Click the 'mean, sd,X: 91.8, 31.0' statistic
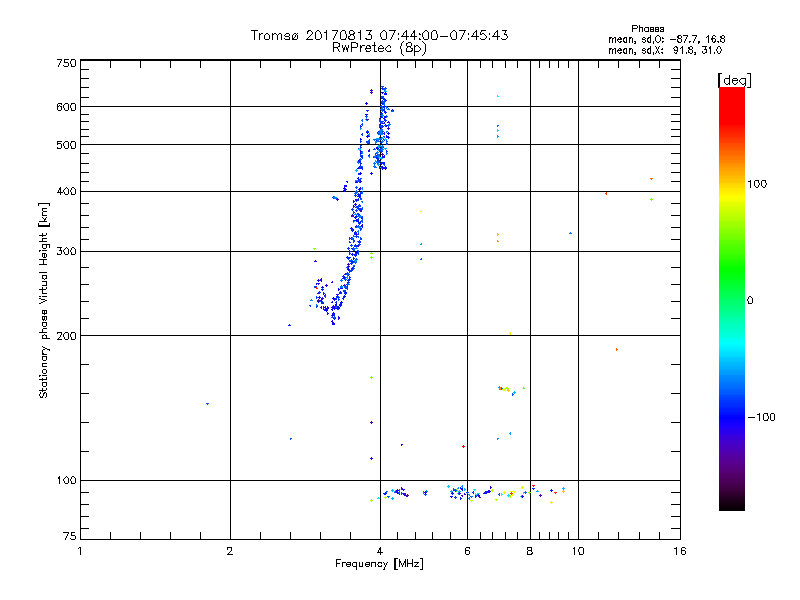Screen dimensions: 800x600 pyautogui.click(x=665, y=50)
